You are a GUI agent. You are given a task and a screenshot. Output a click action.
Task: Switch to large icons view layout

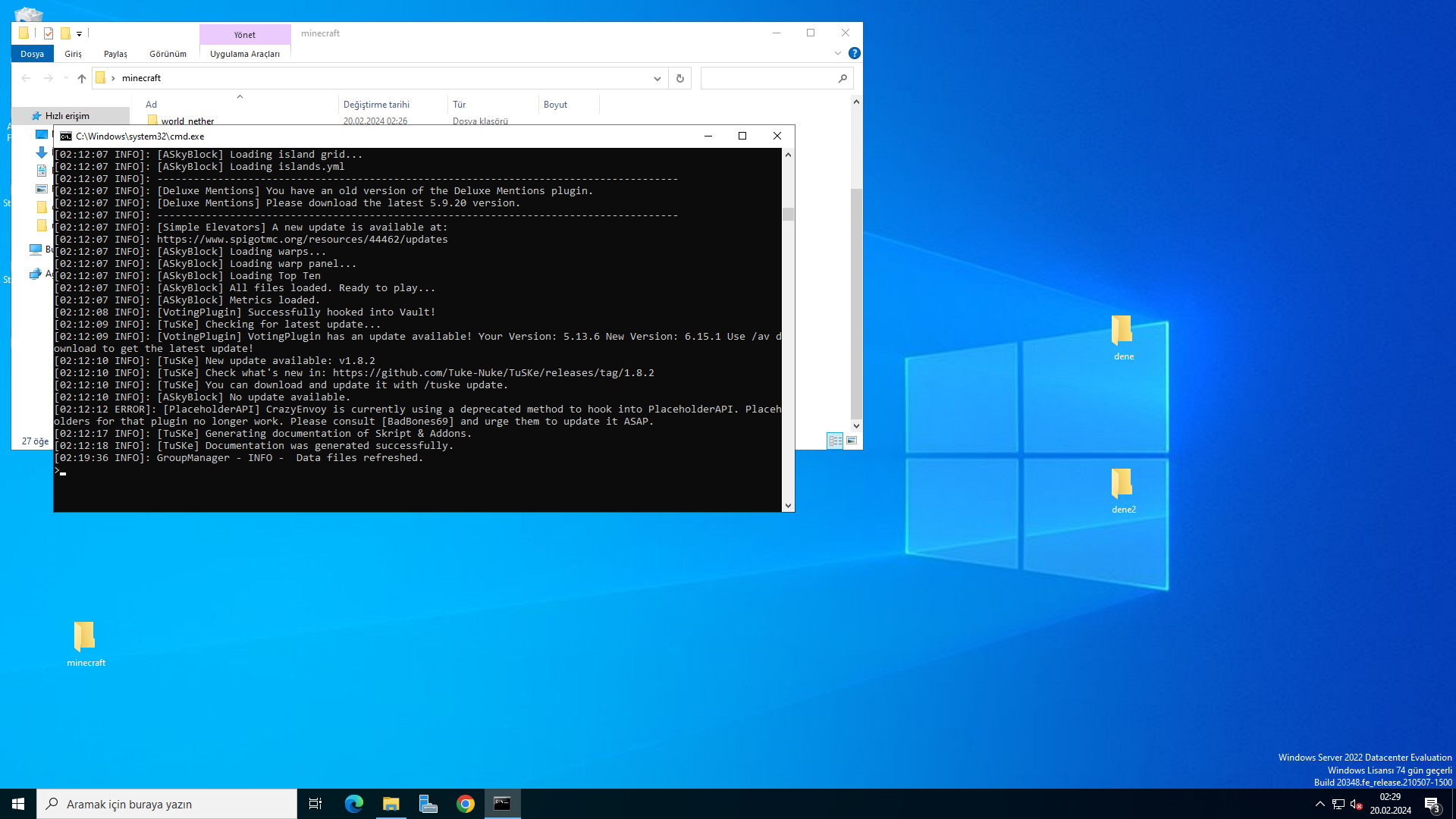852,441
